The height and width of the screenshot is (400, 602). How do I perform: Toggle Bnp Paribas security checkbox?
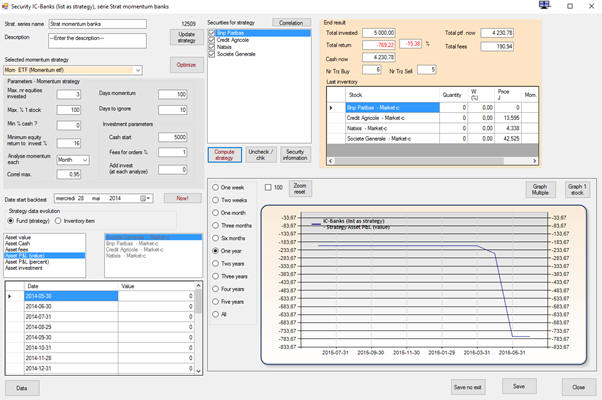212,33
